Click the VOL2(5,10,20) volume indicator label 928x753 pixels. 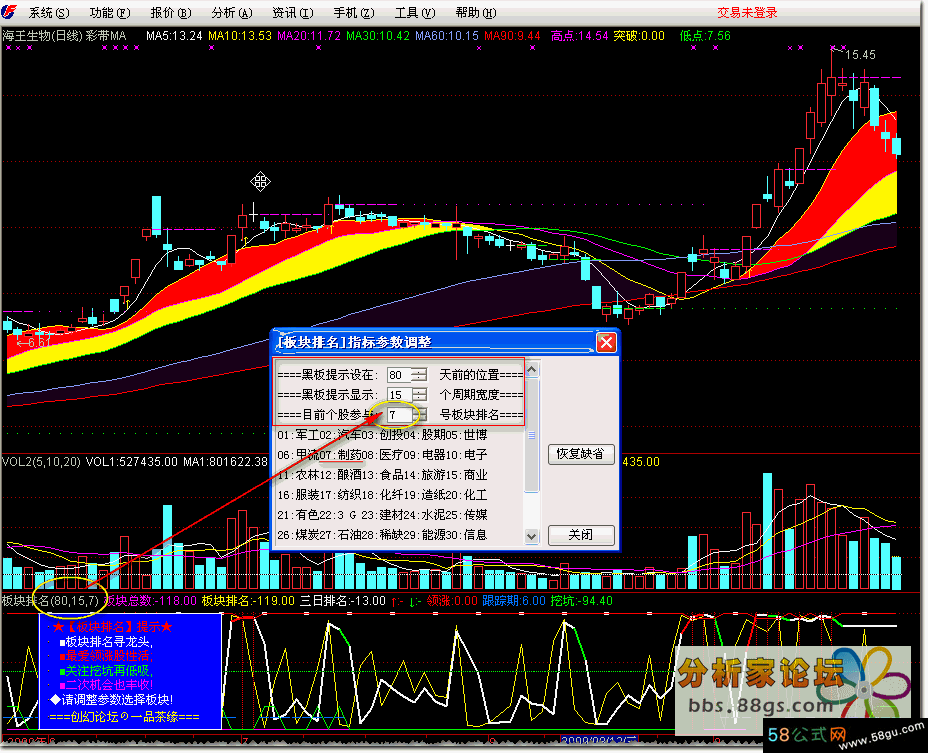[41, 461]
